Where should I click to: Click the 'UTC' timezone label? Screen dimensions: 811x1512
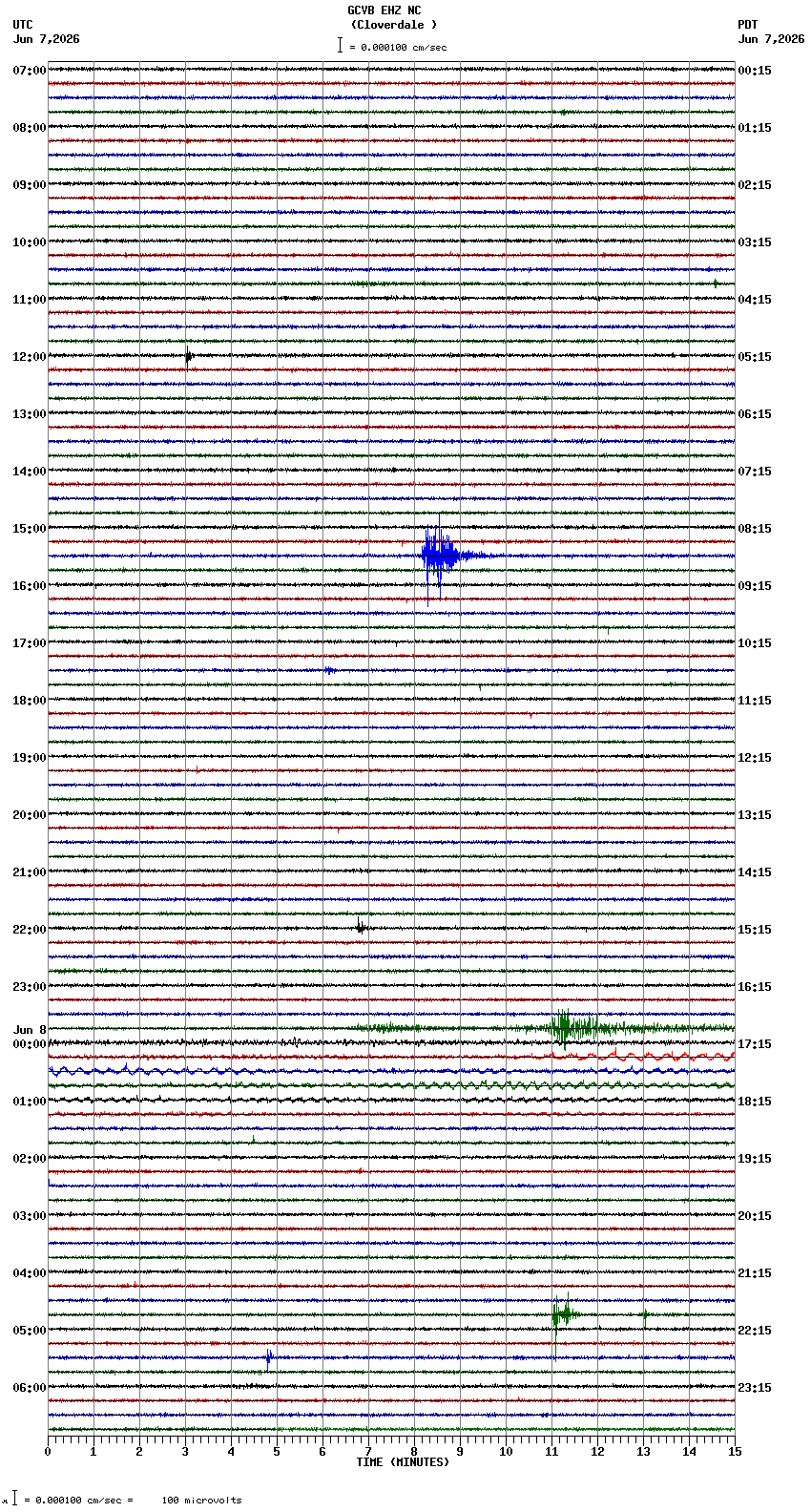(x=23, y=25)
